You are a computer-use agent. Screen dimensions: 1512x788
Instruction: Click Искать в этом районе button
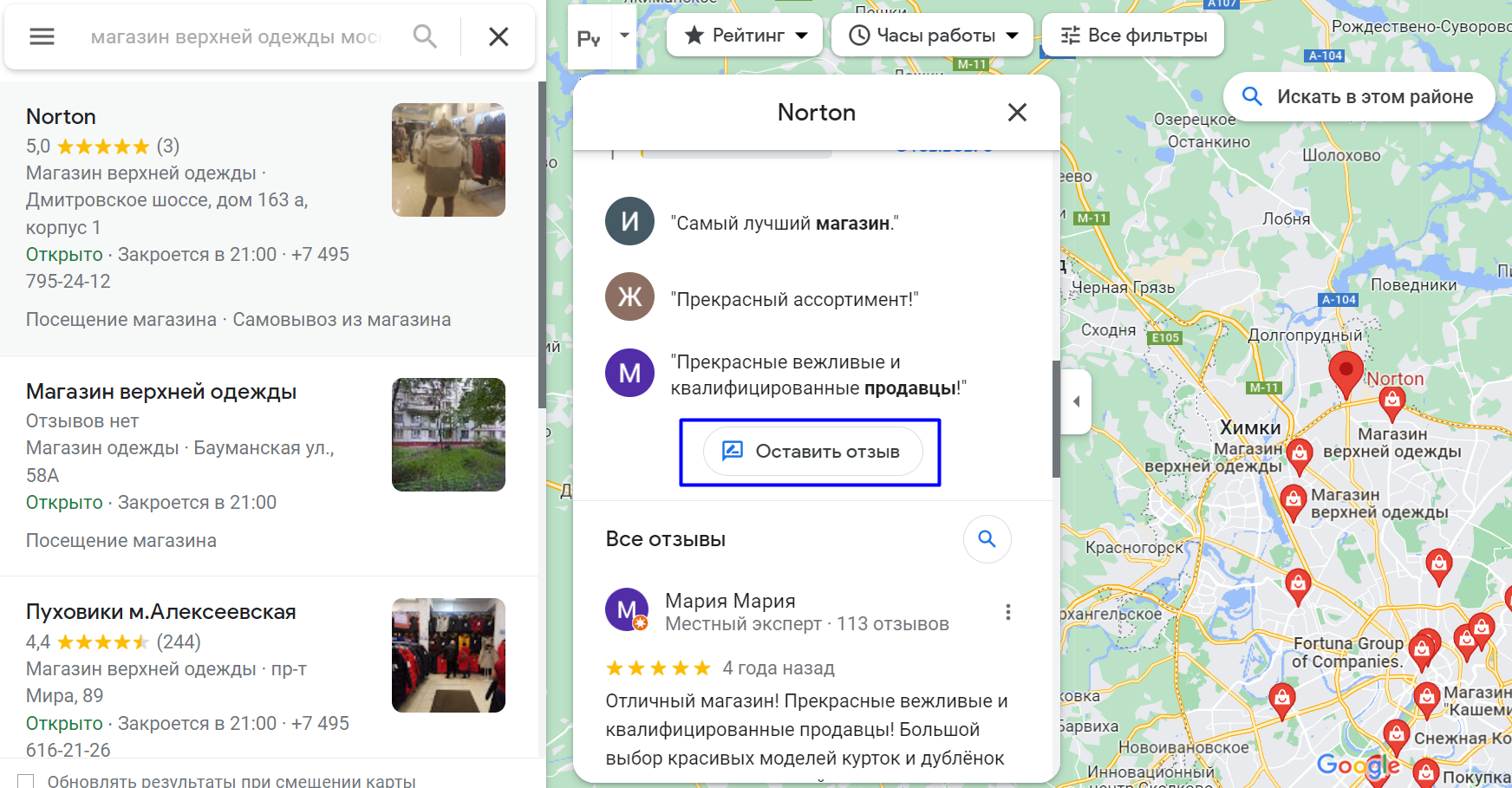click(1359, 97)
